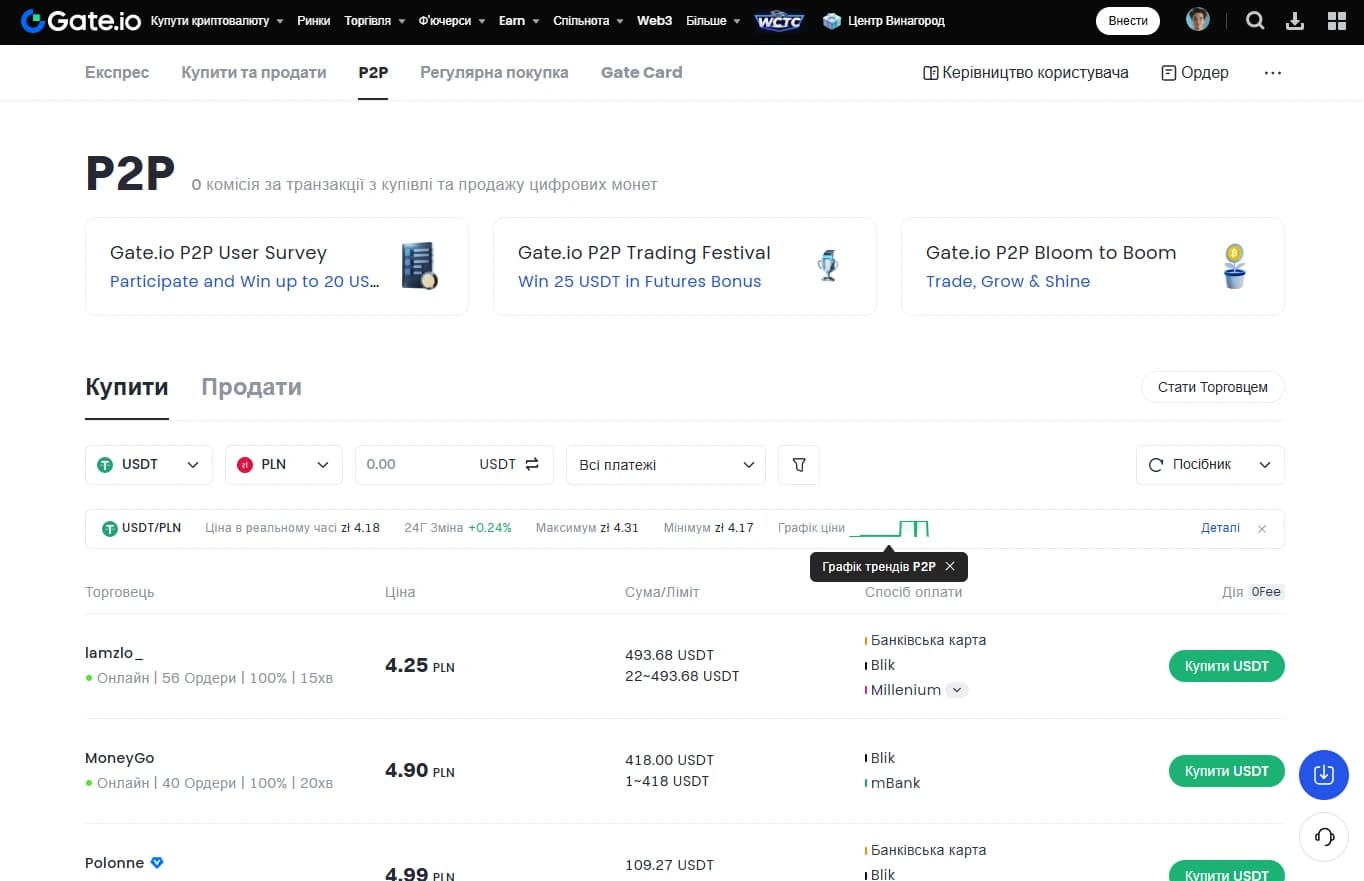The height and width of the screenshot is (881, 1364).
Task: Click the Polonne verified badge
Action: pos(157,863)
